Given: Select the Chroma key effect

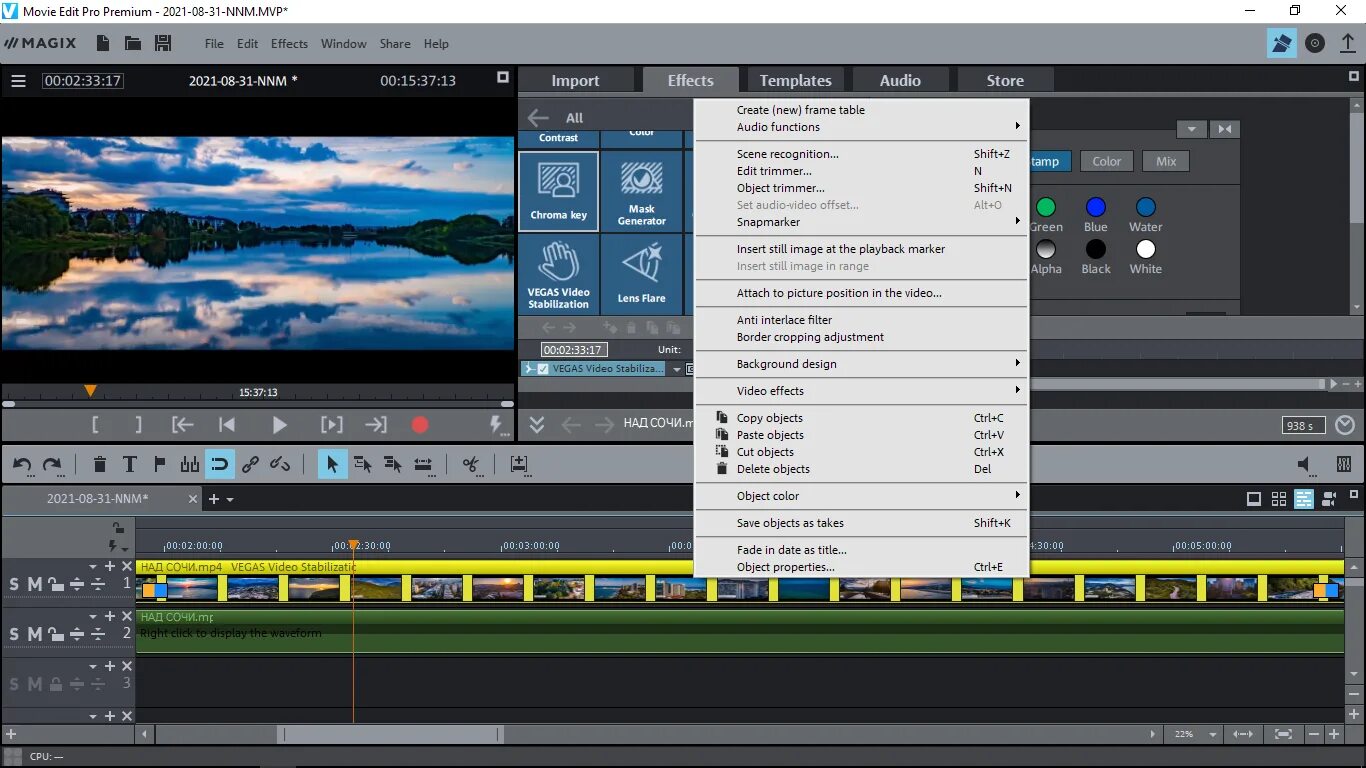Looking at the screenshot, I should point(558,190).
